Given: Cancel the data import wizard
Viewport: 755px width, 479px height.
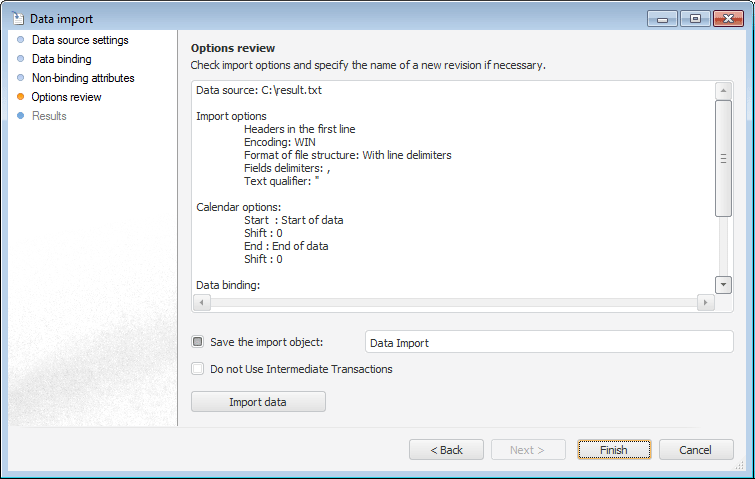Looking at the screenshot, I should coord(696,450).
